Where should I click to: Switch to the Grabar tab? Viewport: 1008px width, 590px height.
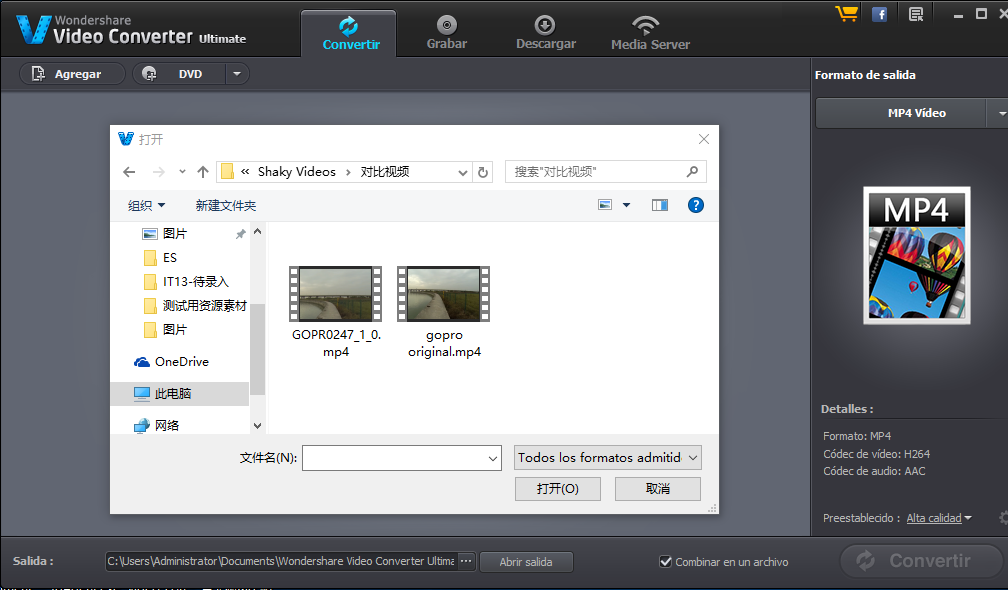(447, 34)
